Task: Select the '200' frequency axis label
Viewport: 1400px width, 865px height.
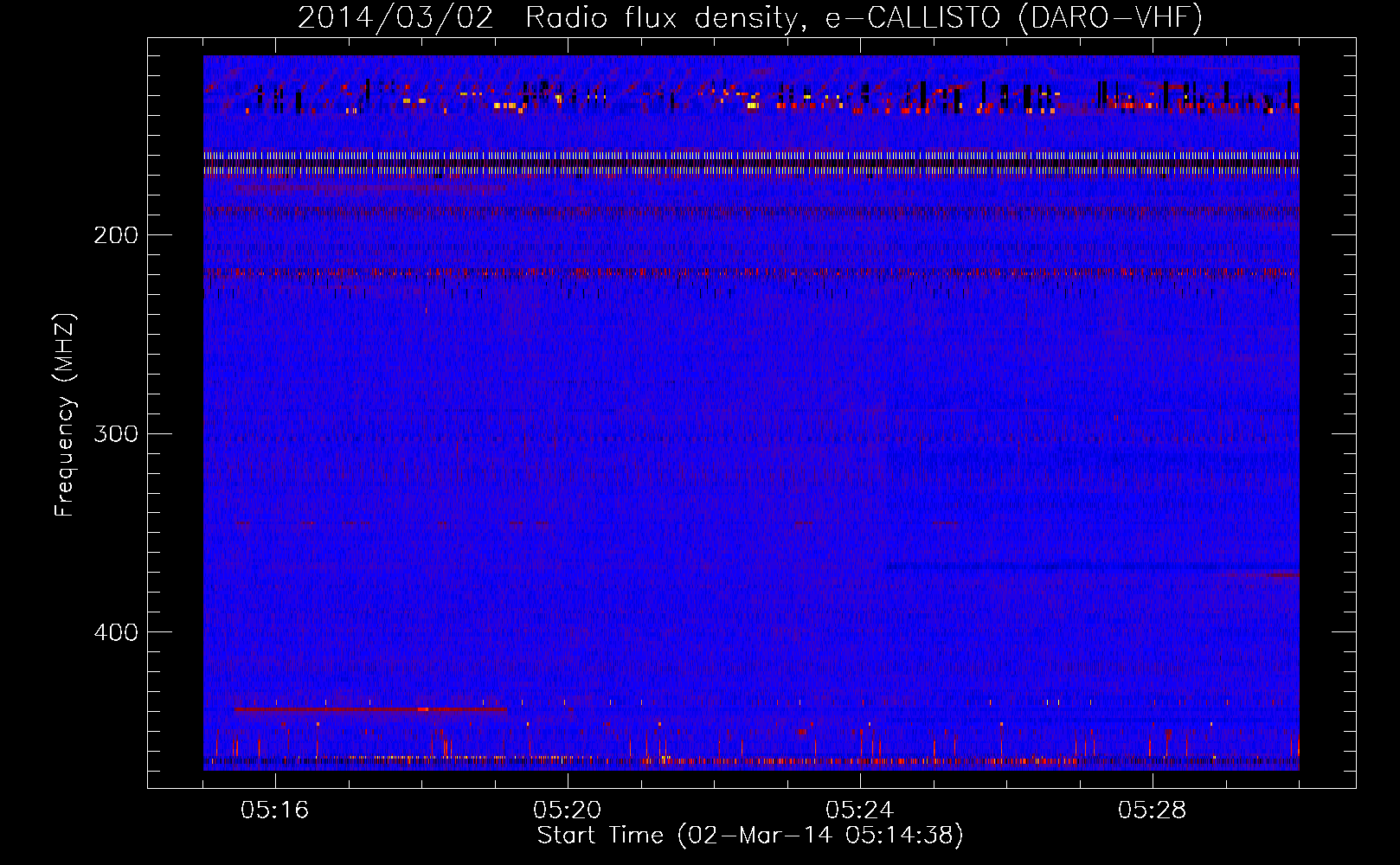Action: (115, 235)
